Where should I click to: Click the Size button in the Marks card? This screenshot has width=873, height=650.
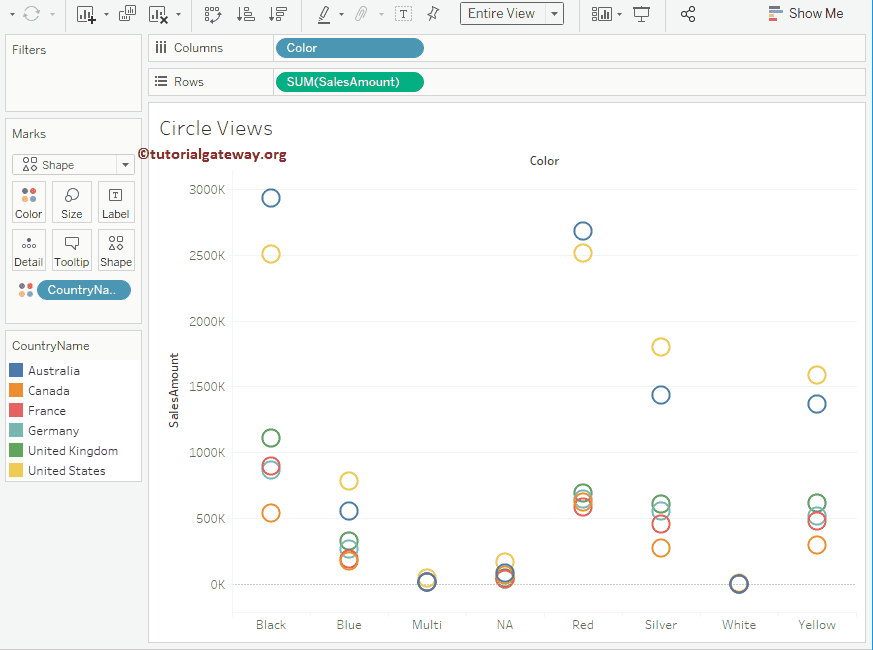tap(71, 201)
